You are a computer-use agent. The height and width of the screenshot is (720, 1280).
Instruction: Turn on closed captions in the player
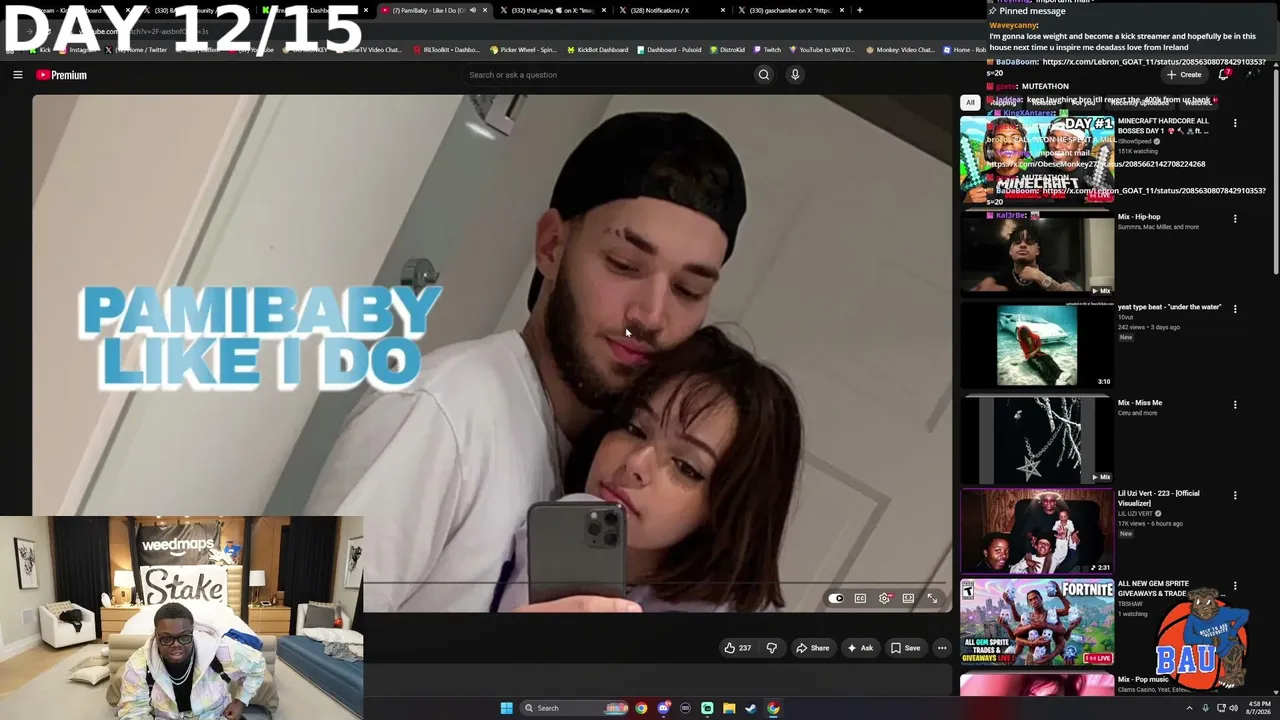[860, 598]
